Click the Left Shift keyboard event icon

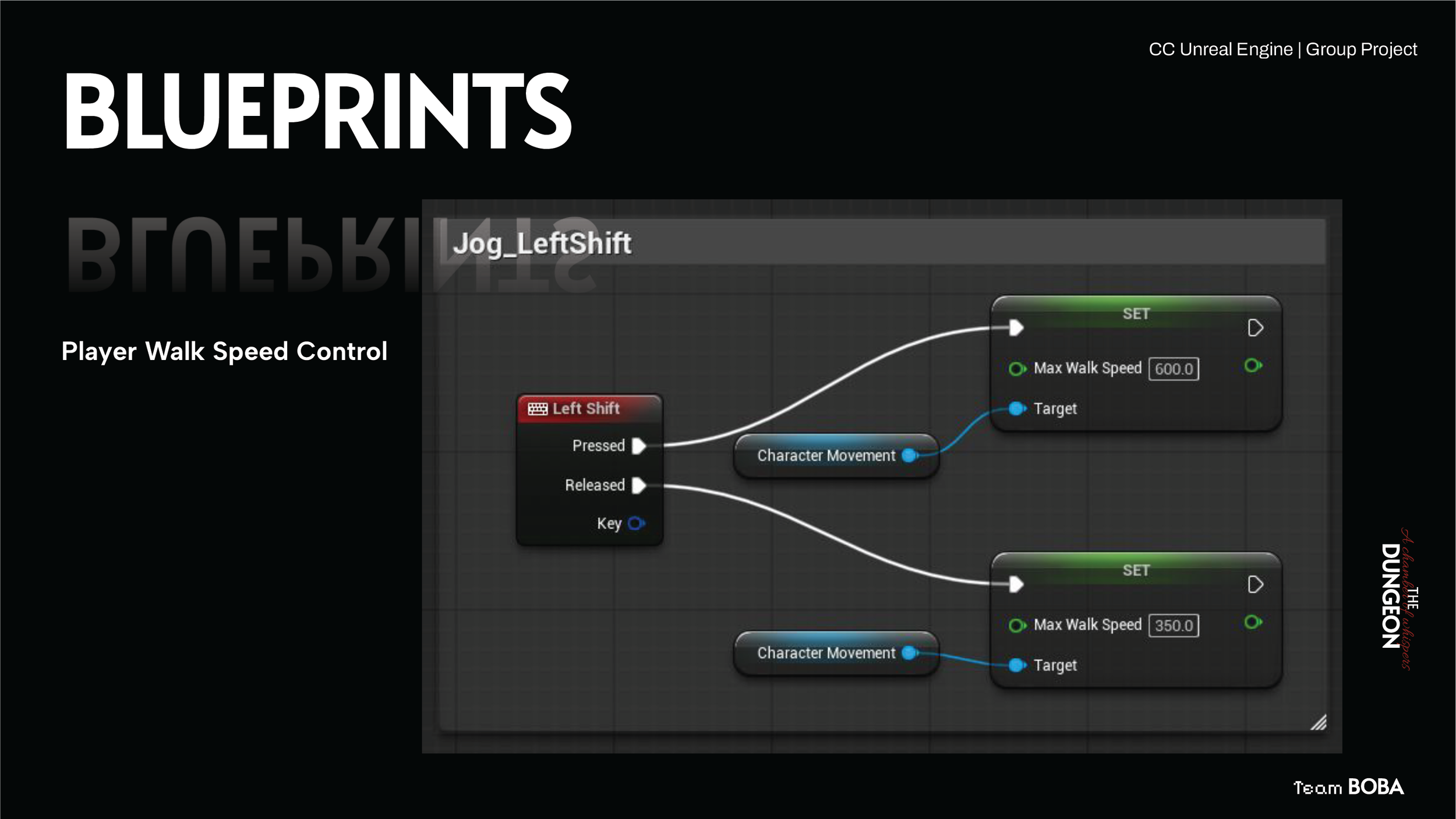point(537,409)
